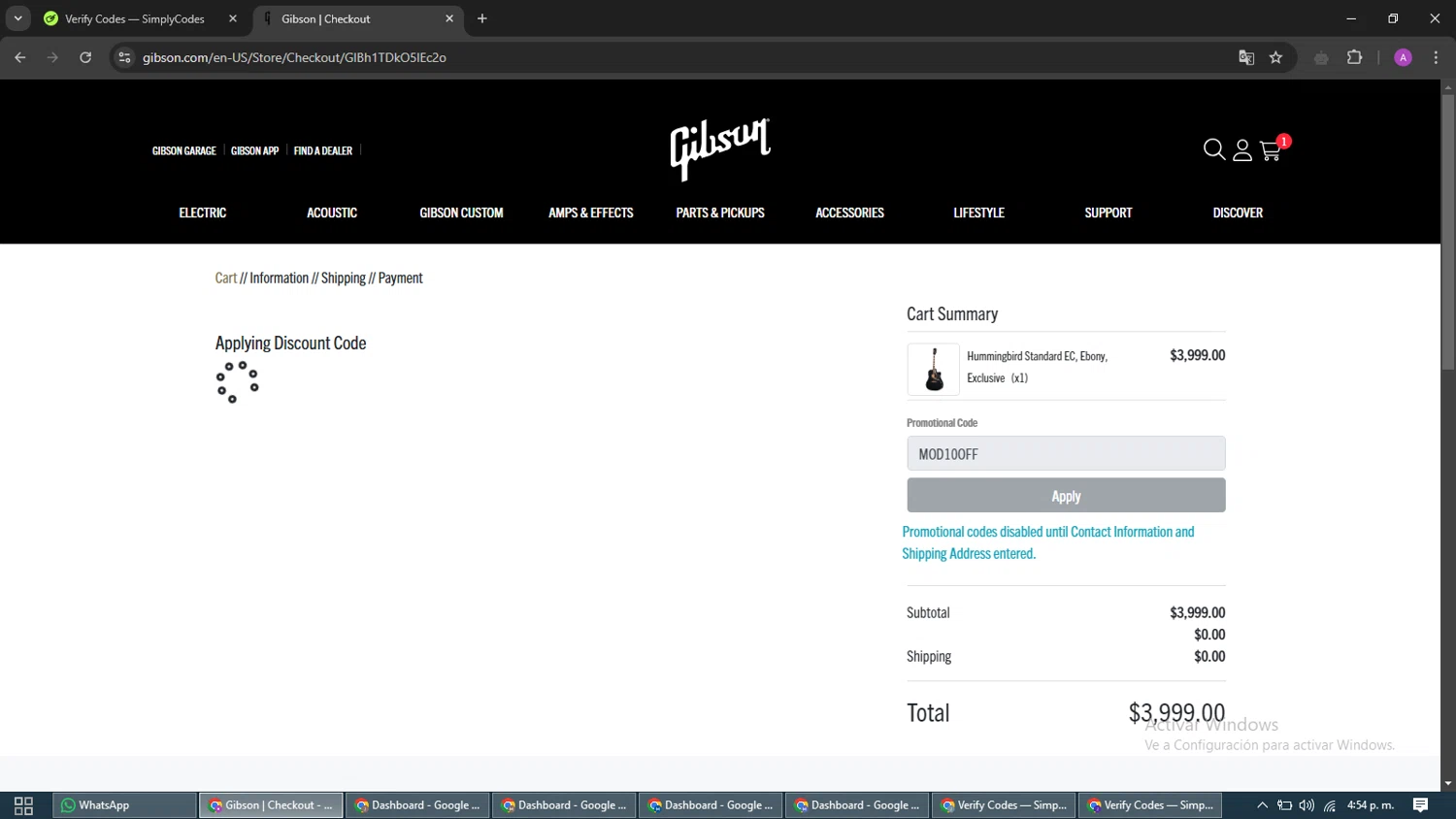Follow the Find a Dealer link
Viewport: 1456px width, 819px height.
pyautogui.click(x=323, y=150)
